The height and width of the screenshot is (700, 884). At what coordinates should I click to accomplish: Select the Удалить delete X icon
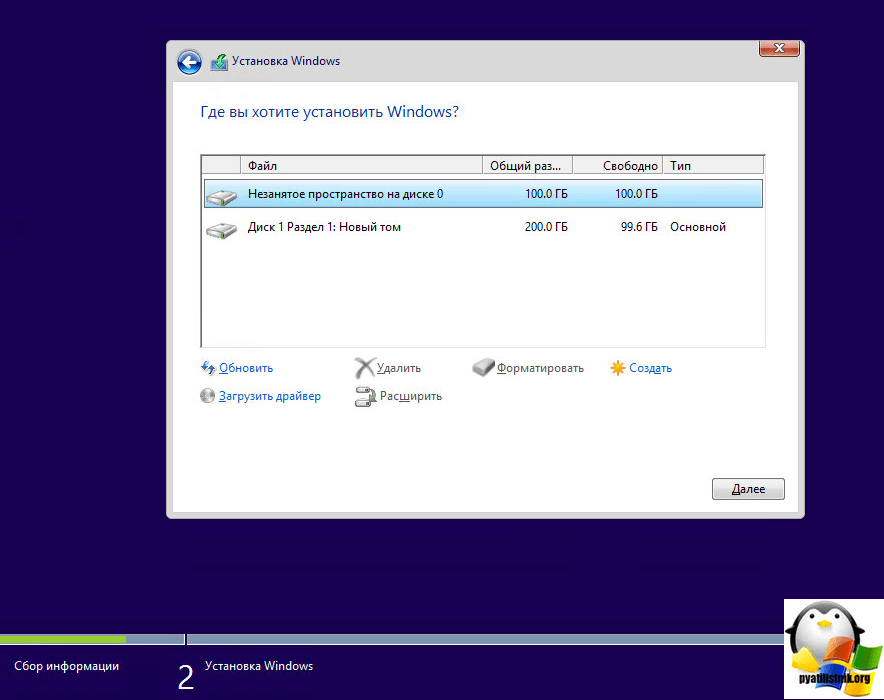366,367
